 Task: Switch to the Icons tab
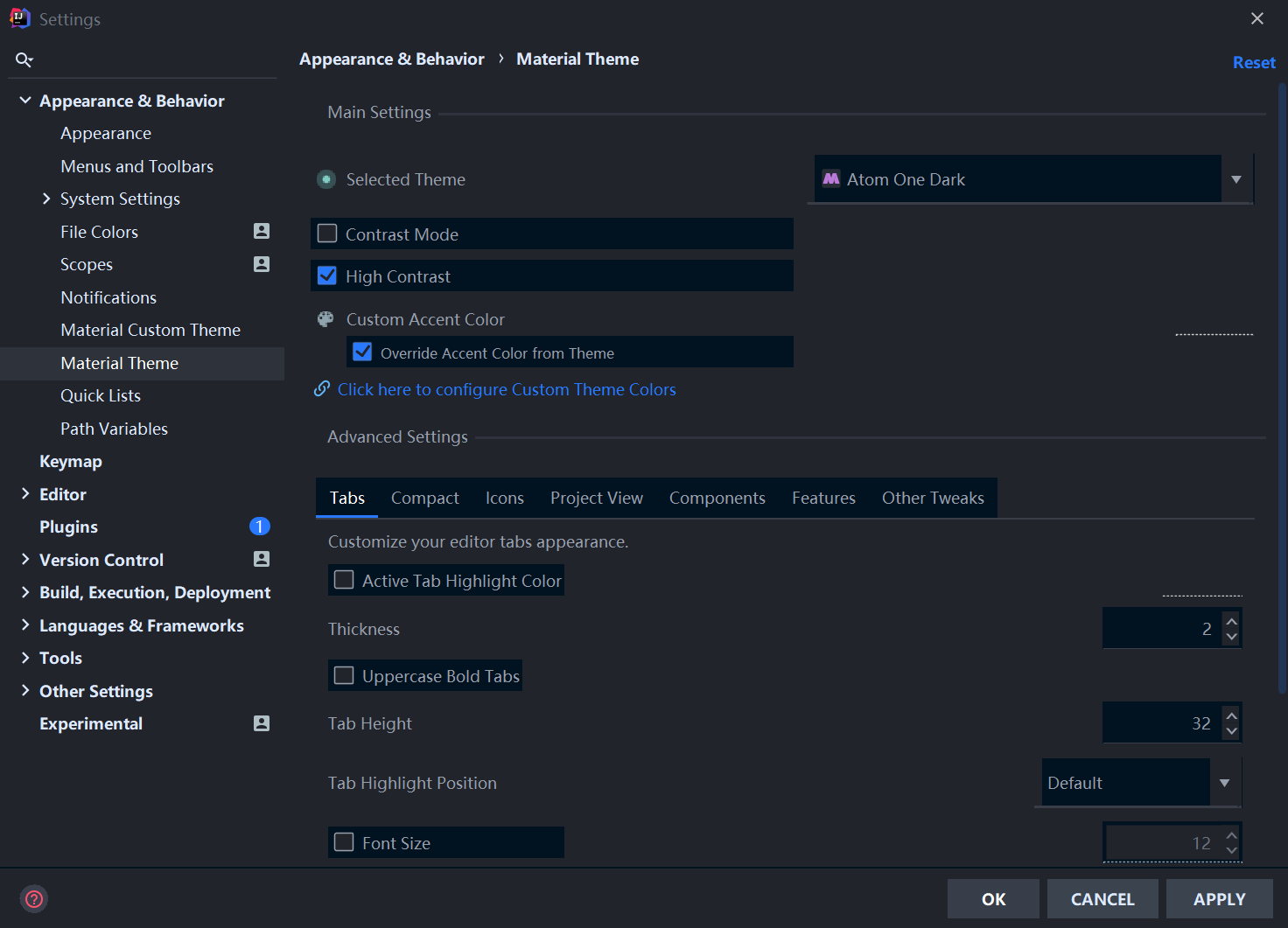click(505, 498)
